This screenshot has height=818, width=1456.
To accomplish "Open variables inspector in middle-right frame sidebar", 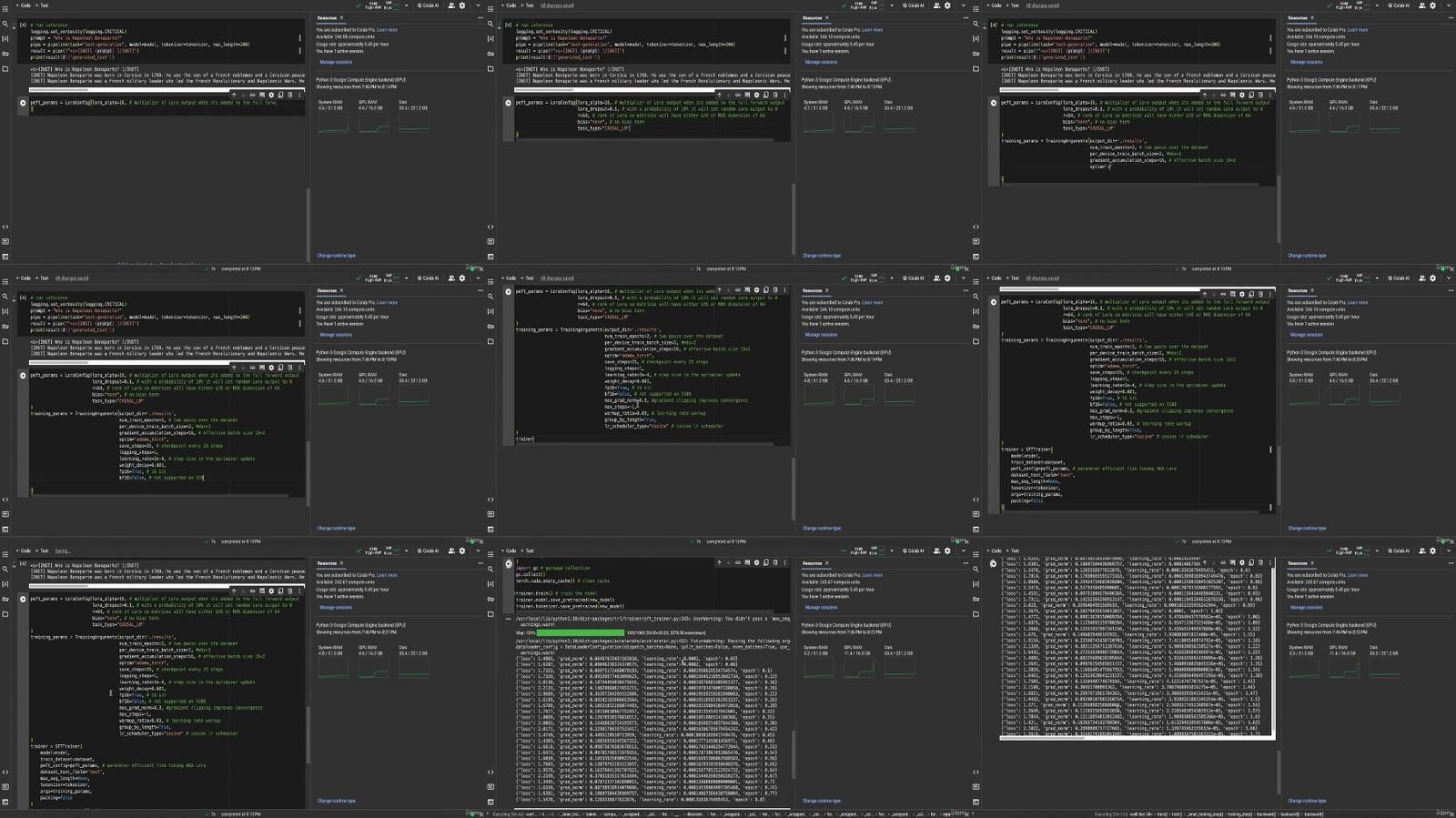I will tap(976, 311).
